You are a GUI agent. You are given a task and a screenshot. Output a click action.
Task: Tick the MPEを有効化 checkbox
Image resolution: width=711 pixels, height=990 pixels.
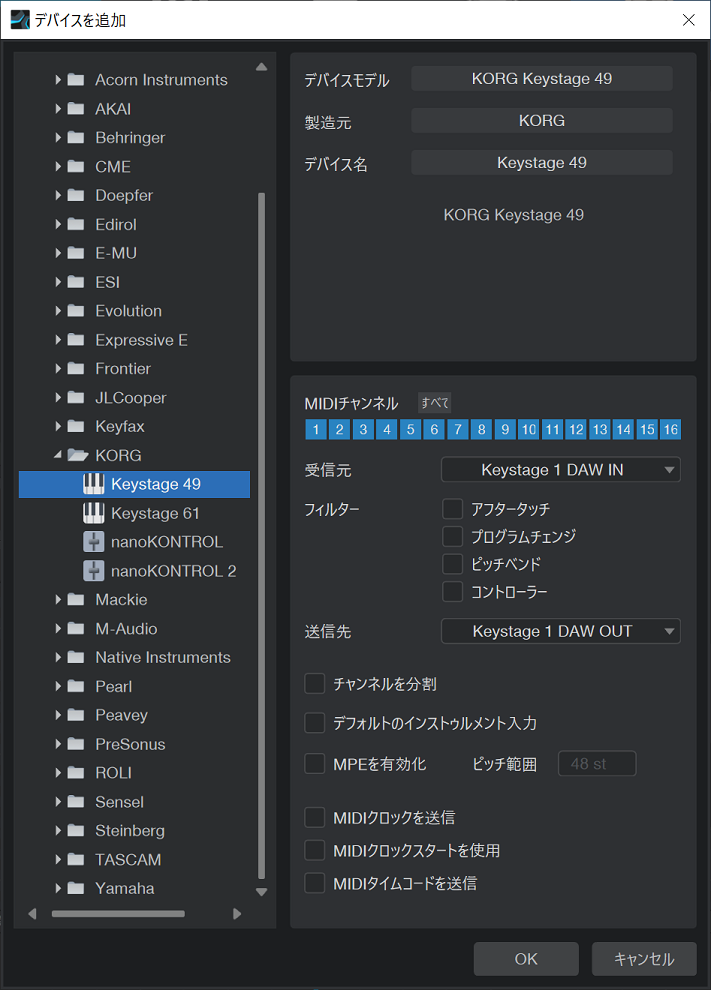pos(314,764)
